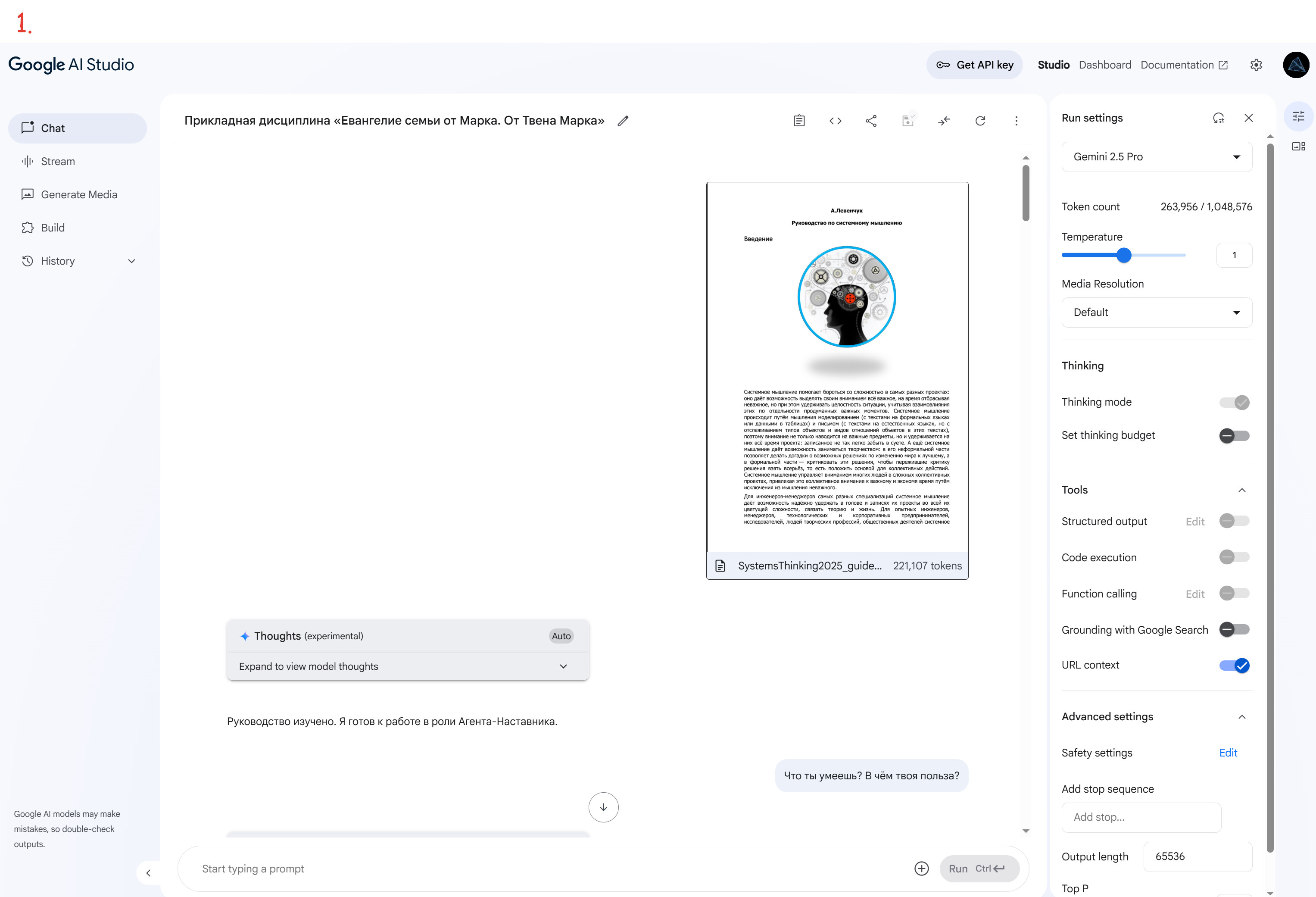Open the three-dot more options menu
This screenshot has width=1316, height=897.
coord(1017,121)
